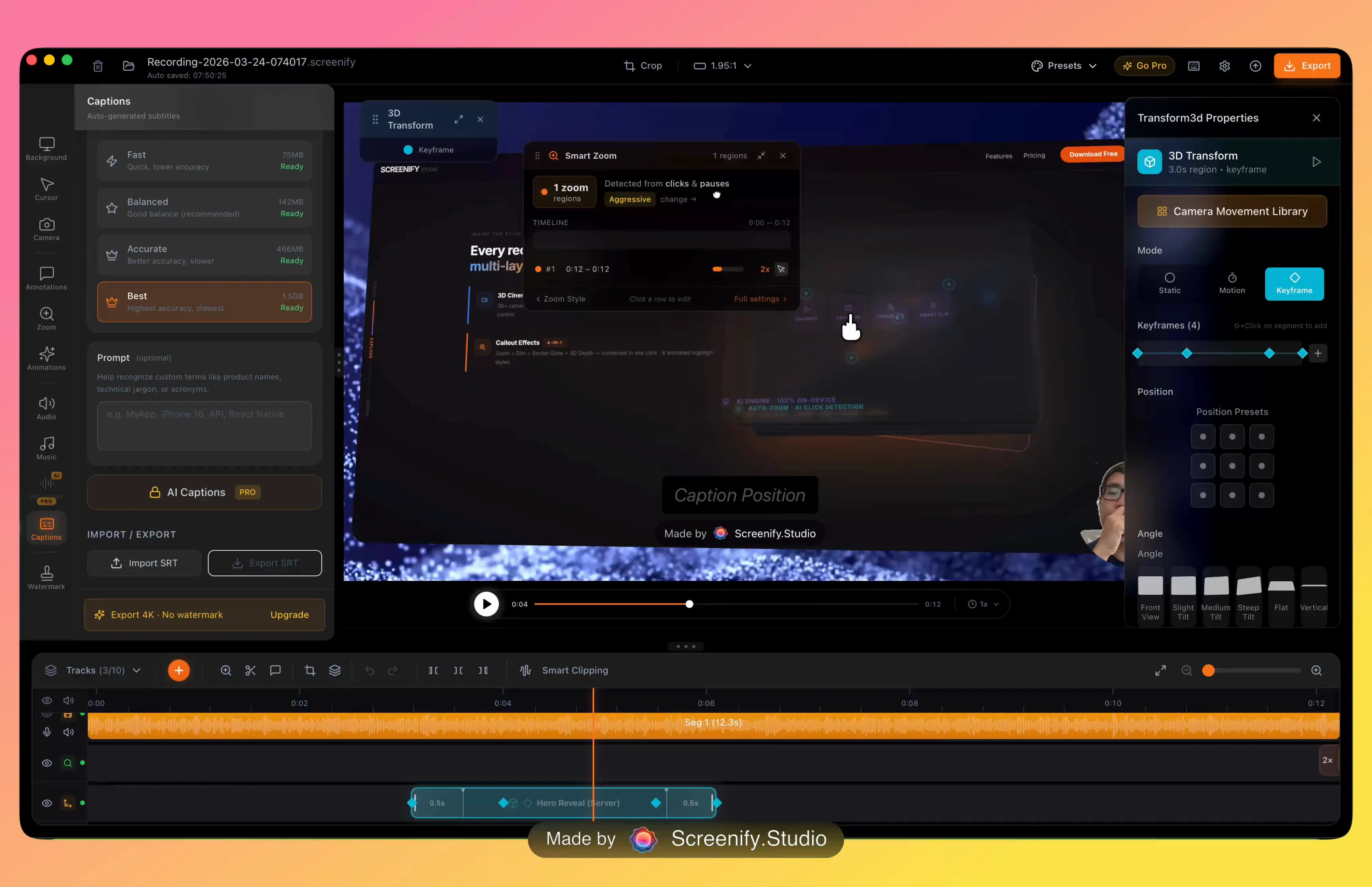
Task: Open the Zoom panel in sidebar
Action: [46, 318]
